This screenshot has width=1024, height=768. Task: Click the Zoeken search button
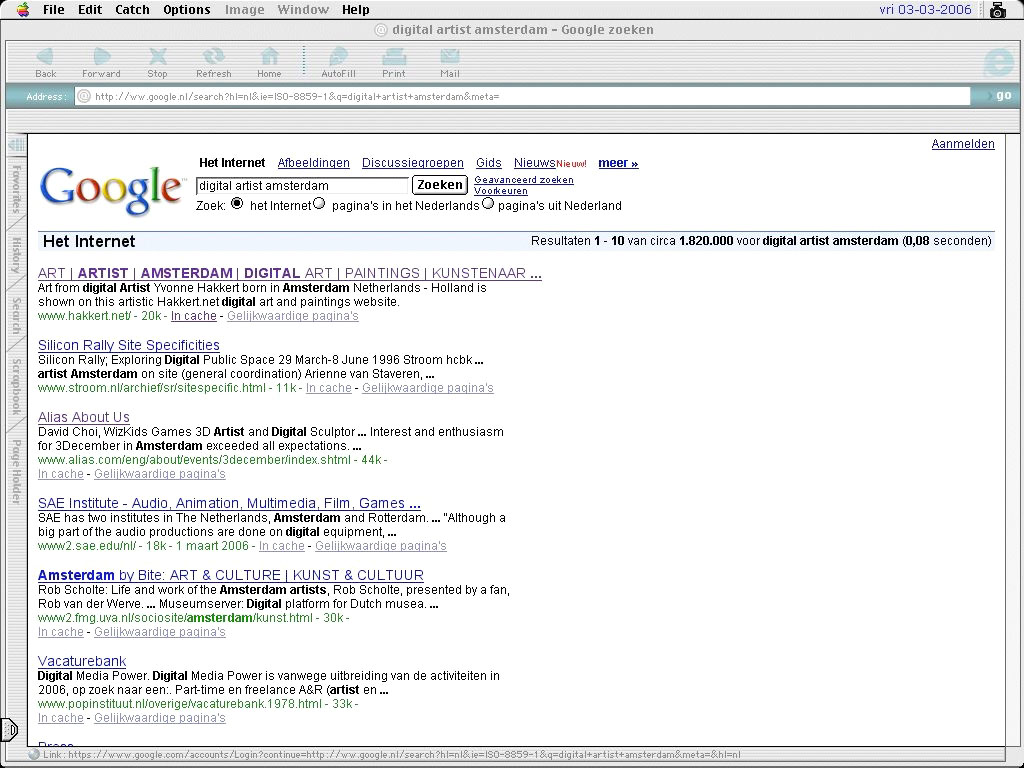coord(440,185)
